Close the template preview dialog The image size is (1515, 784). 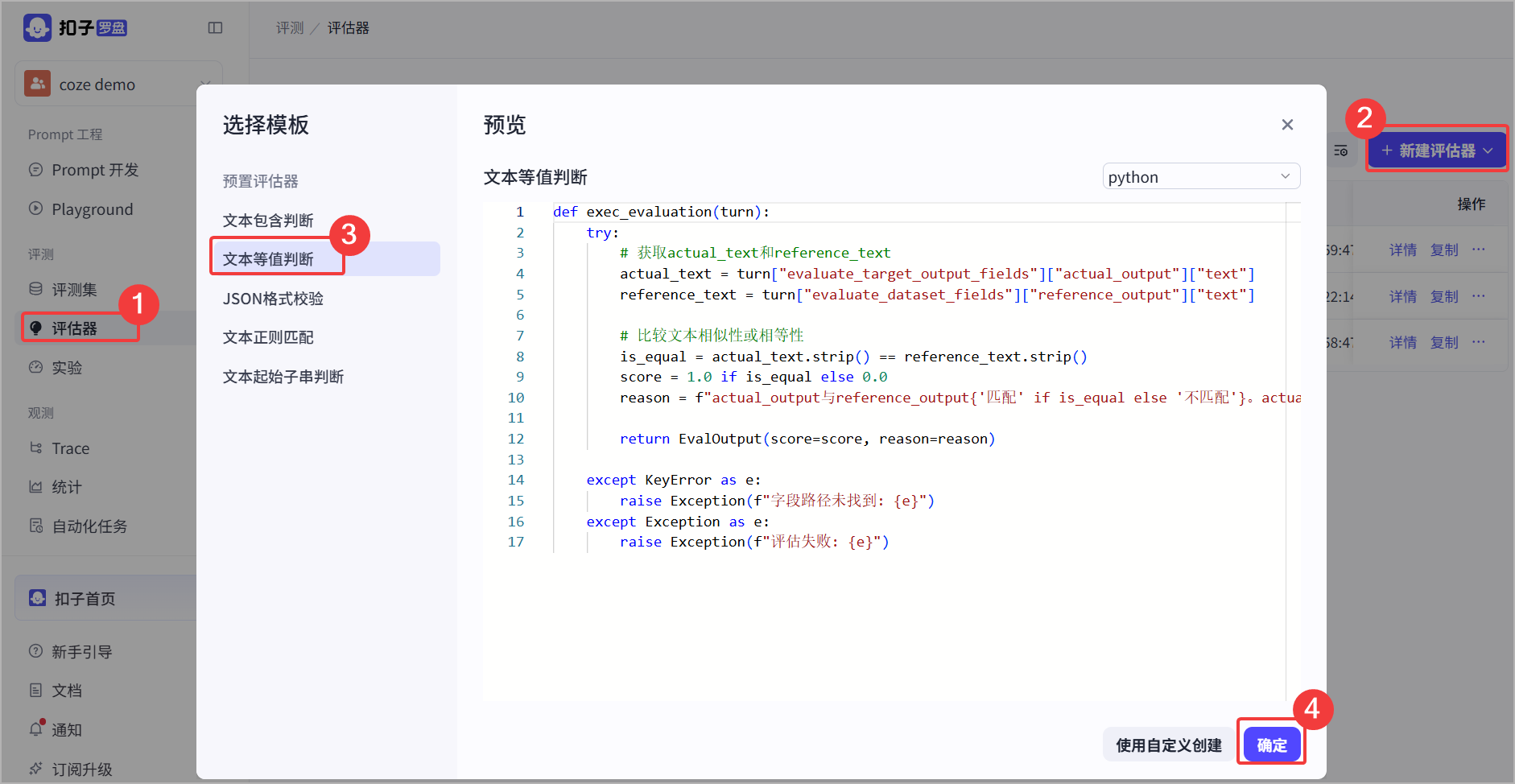(1287, 125)
